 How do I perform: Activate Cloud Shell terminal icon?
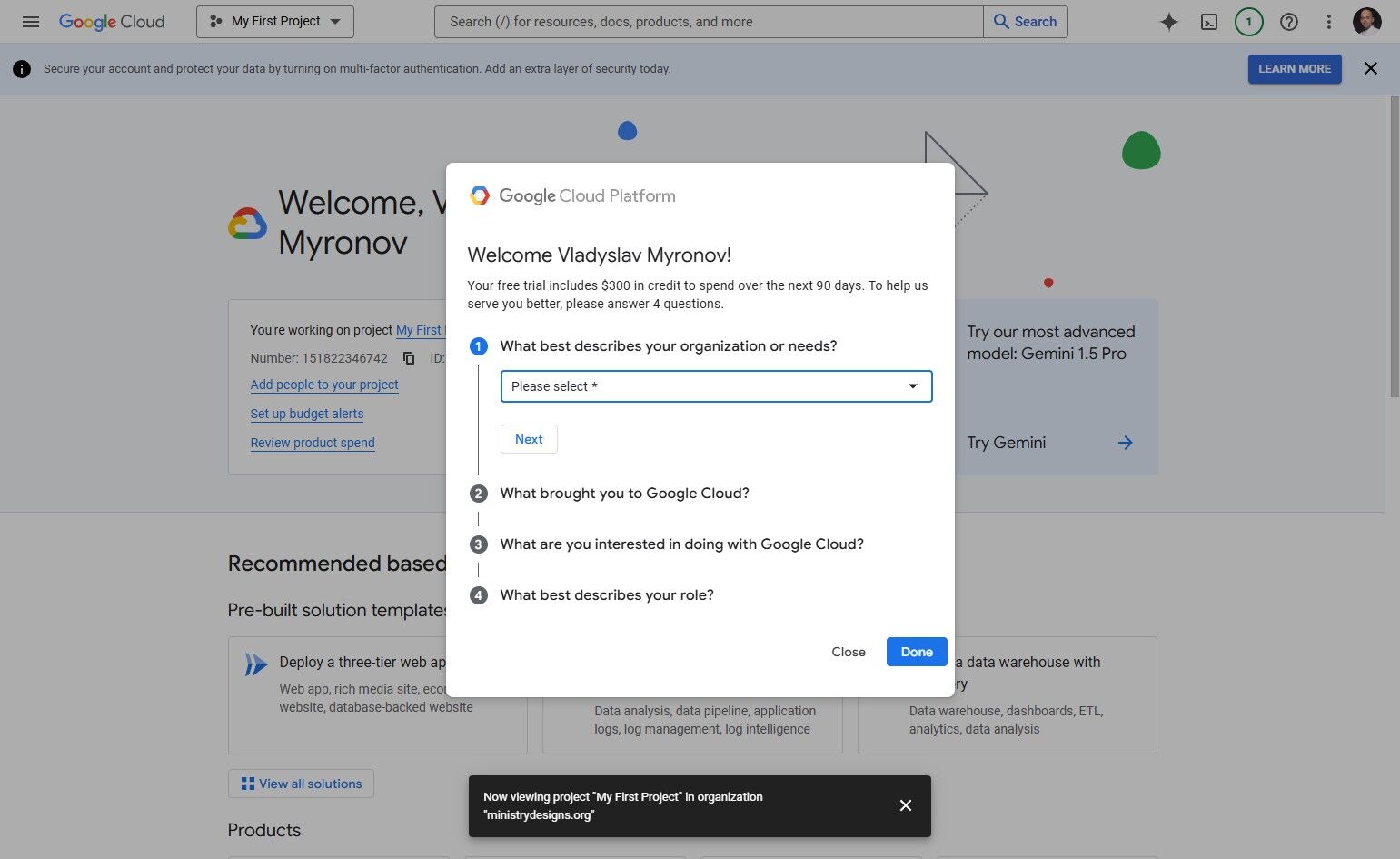[1209, 22]
